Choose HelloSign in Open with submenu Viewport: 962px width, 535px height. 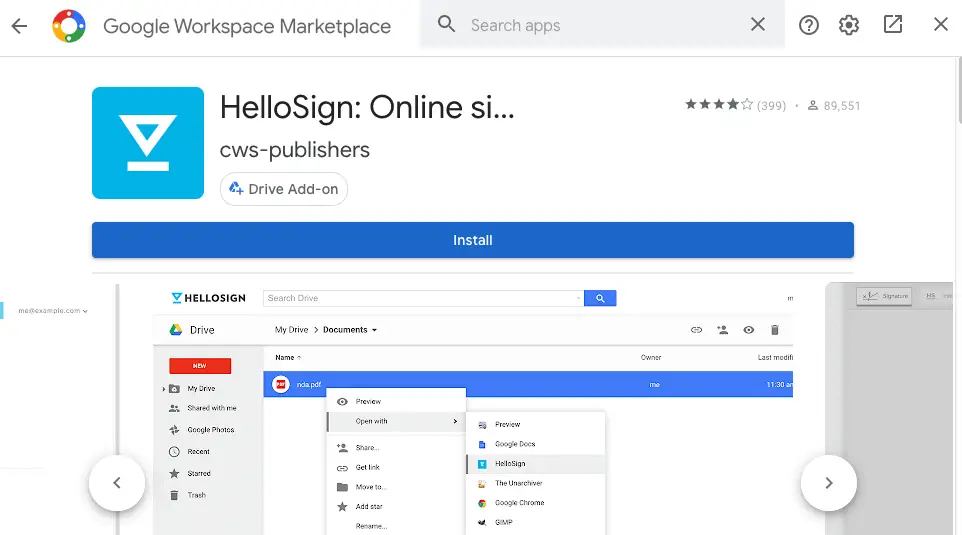pyautogui.click(x=536, y=464)
